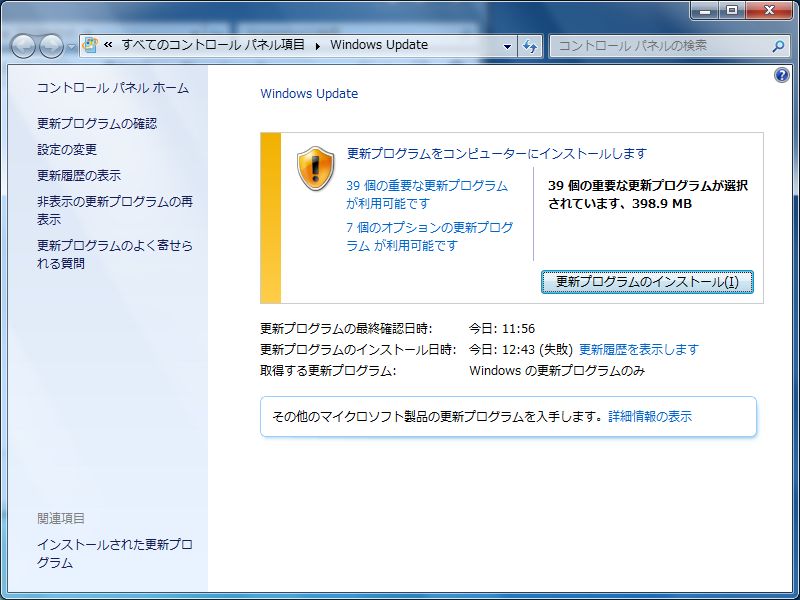The width and height of the screenshot is (800, 600).
Task: Click the 今日: 11:56 last check time
Action: coord(502,329)
